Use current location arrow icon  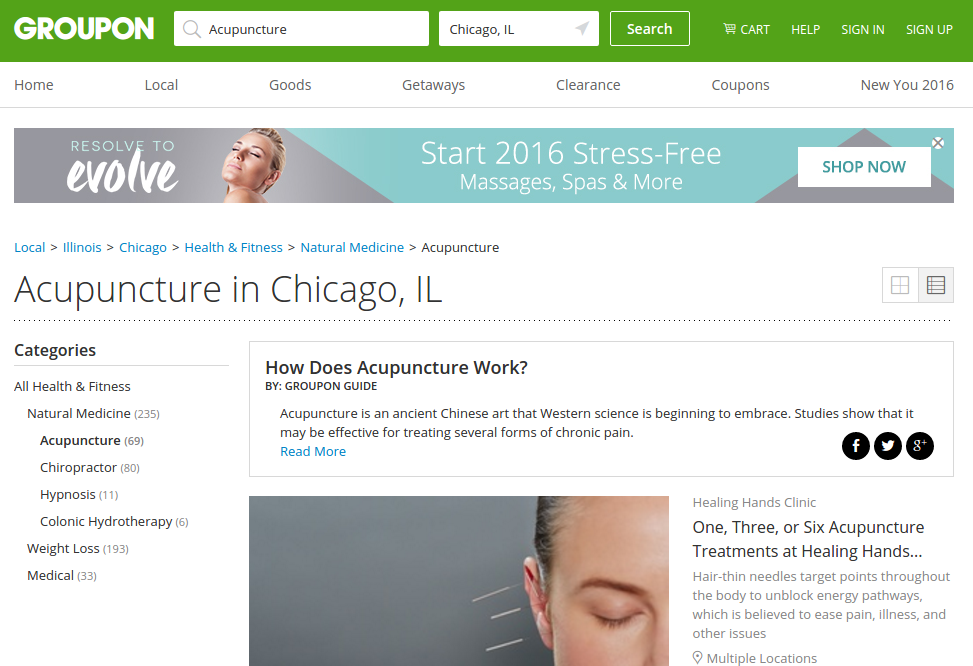point(582,28)
